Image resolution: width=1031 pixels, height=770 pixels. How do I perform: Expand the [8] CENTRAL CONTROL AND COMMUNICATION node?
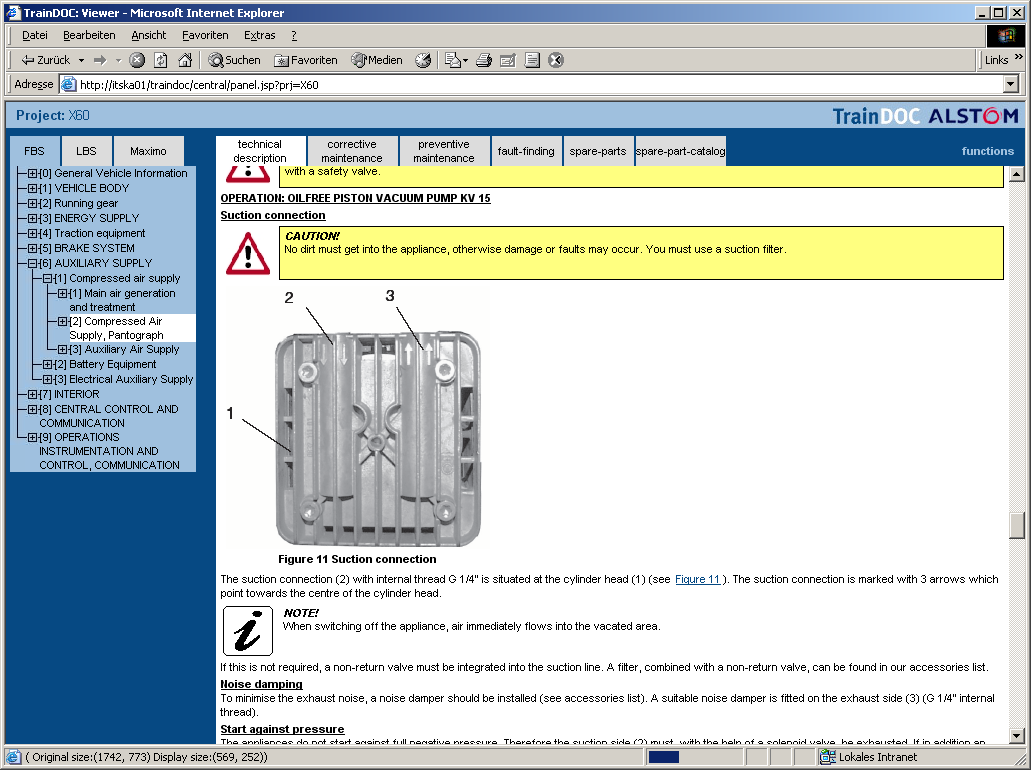[32, 409]
